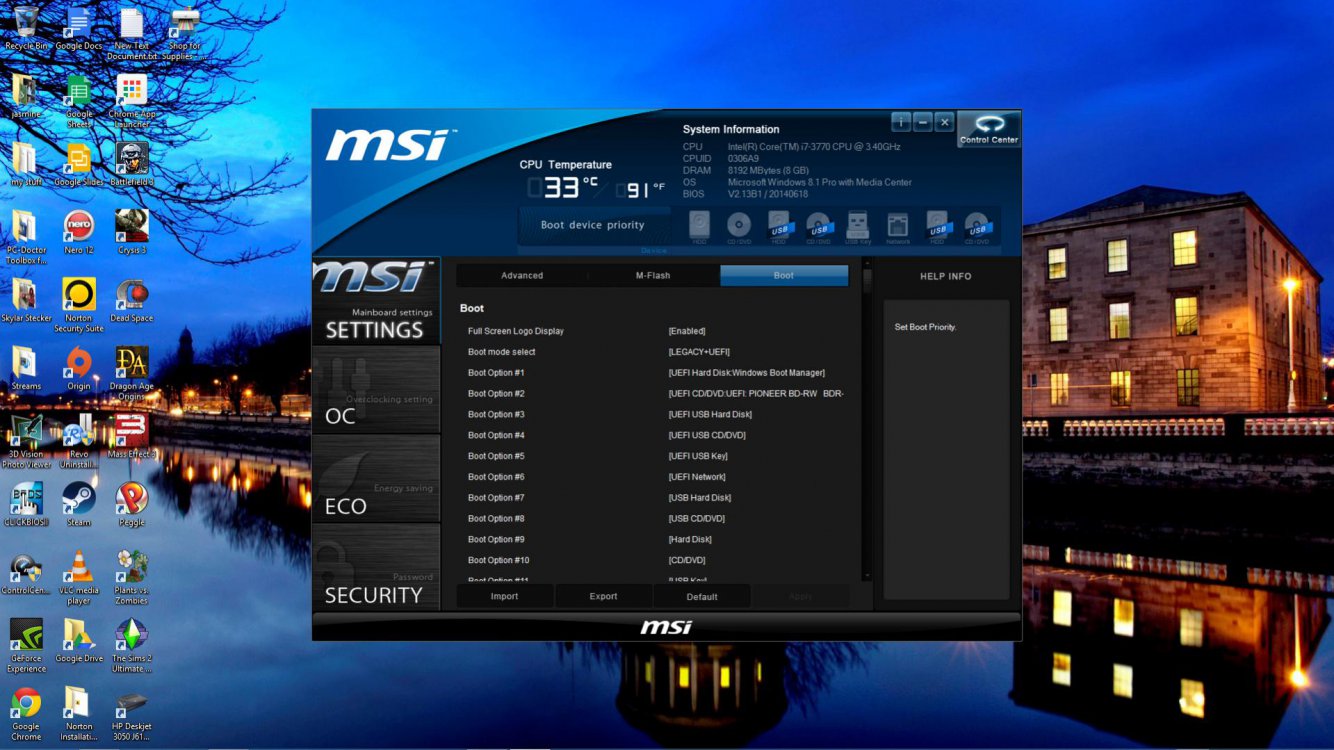Change Boot Option #6 [UEFI Network]
Screen dimensions: 1334x750
tap(697, 477)
